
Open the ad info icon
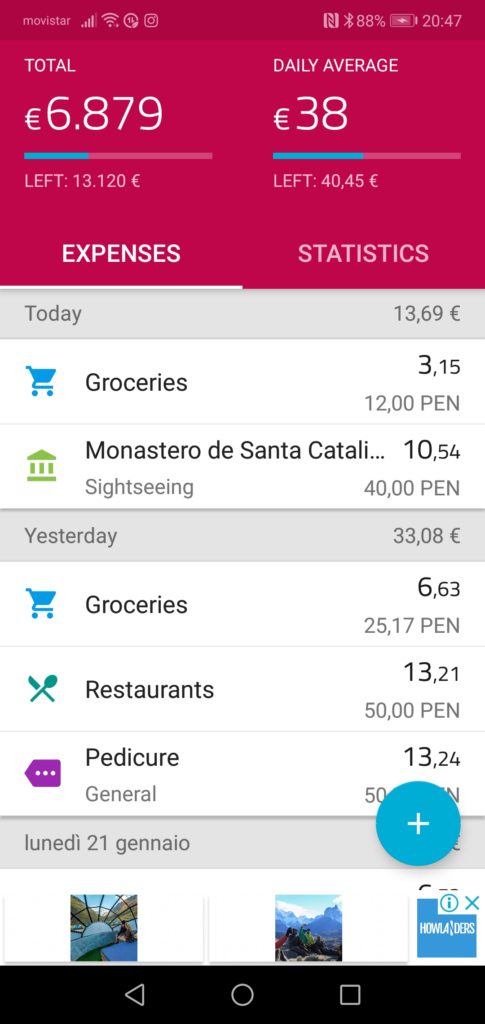(x=449, y=903)
